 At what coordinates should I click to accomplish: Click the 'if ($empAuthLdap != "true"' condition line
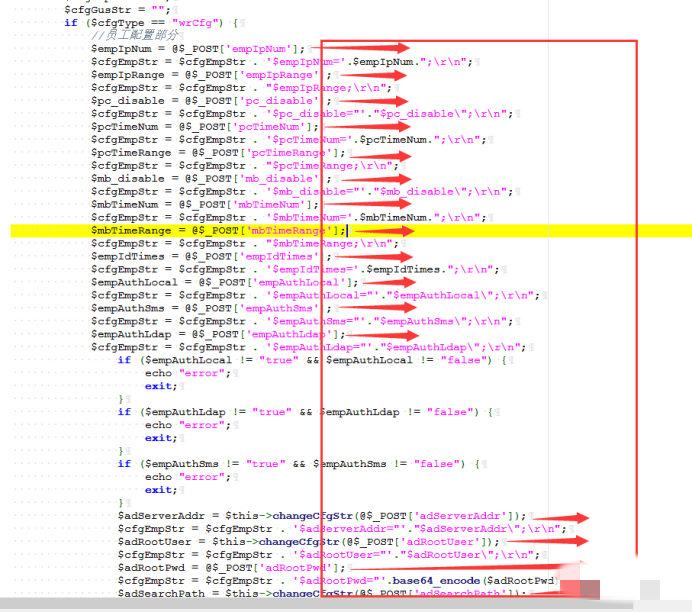[305, 413]
